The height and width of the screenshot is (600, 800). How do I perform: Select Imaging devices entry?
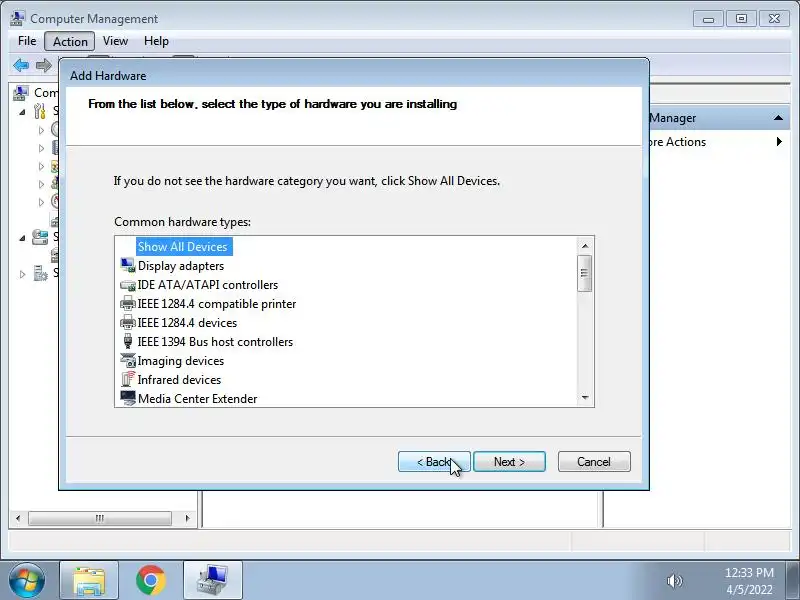(x=181, y=361)
